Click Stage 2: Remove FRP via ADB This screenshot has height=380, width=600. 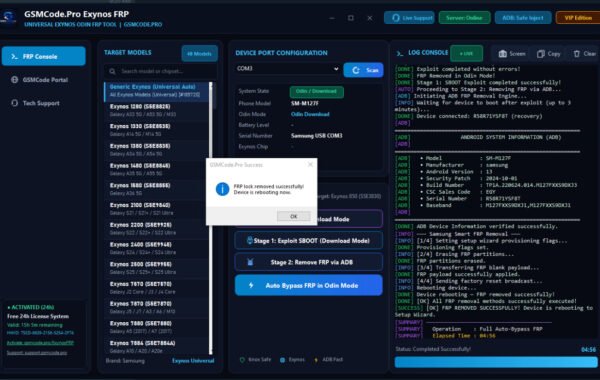[308, 262]
